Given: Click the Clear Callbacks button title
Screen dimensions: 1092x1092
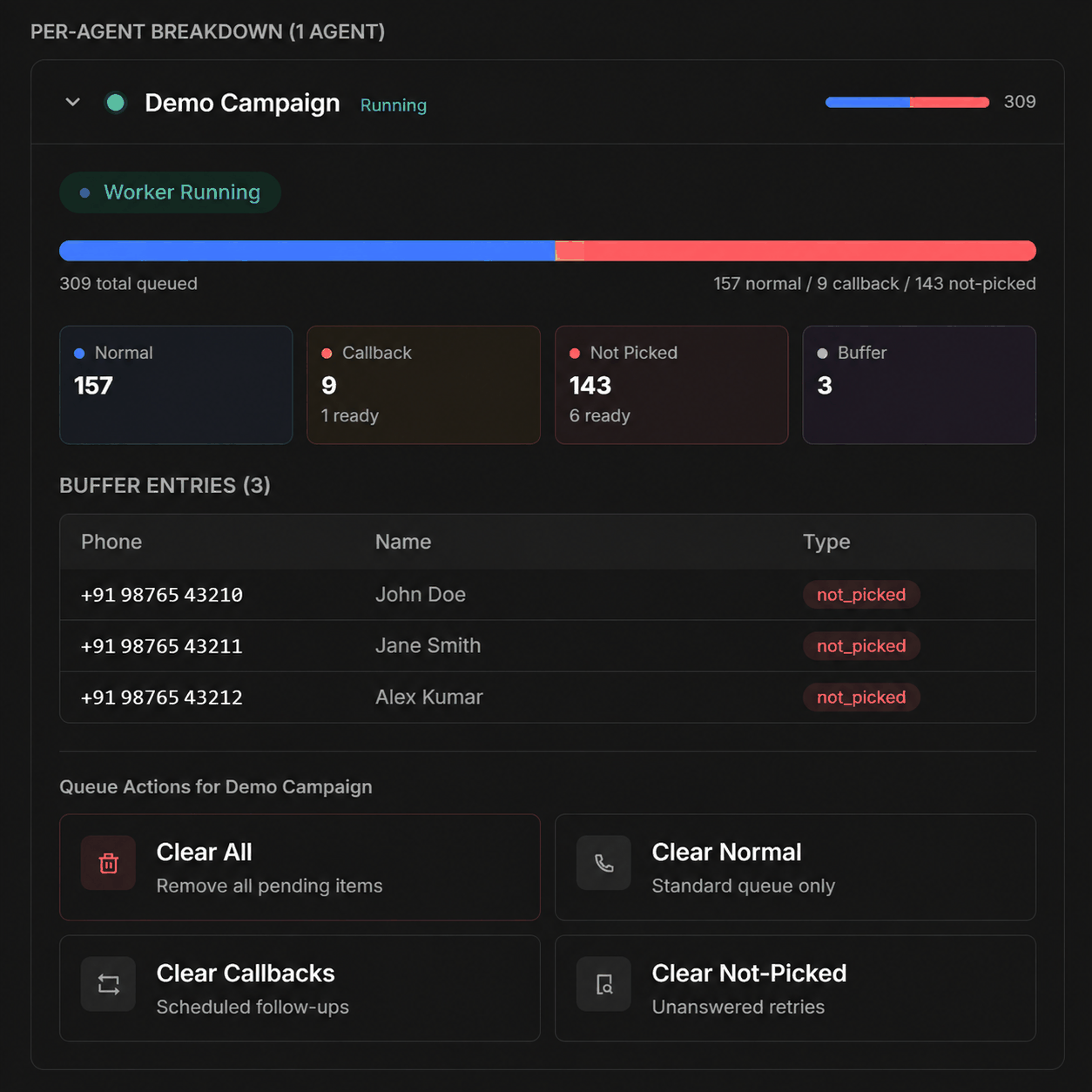Looking at the screenshot, I should [x=246, y=973].
